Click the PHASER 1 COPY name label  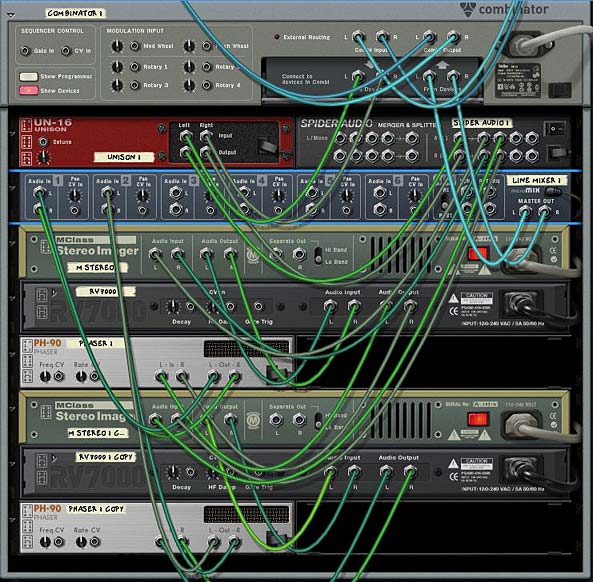(95, 509)
